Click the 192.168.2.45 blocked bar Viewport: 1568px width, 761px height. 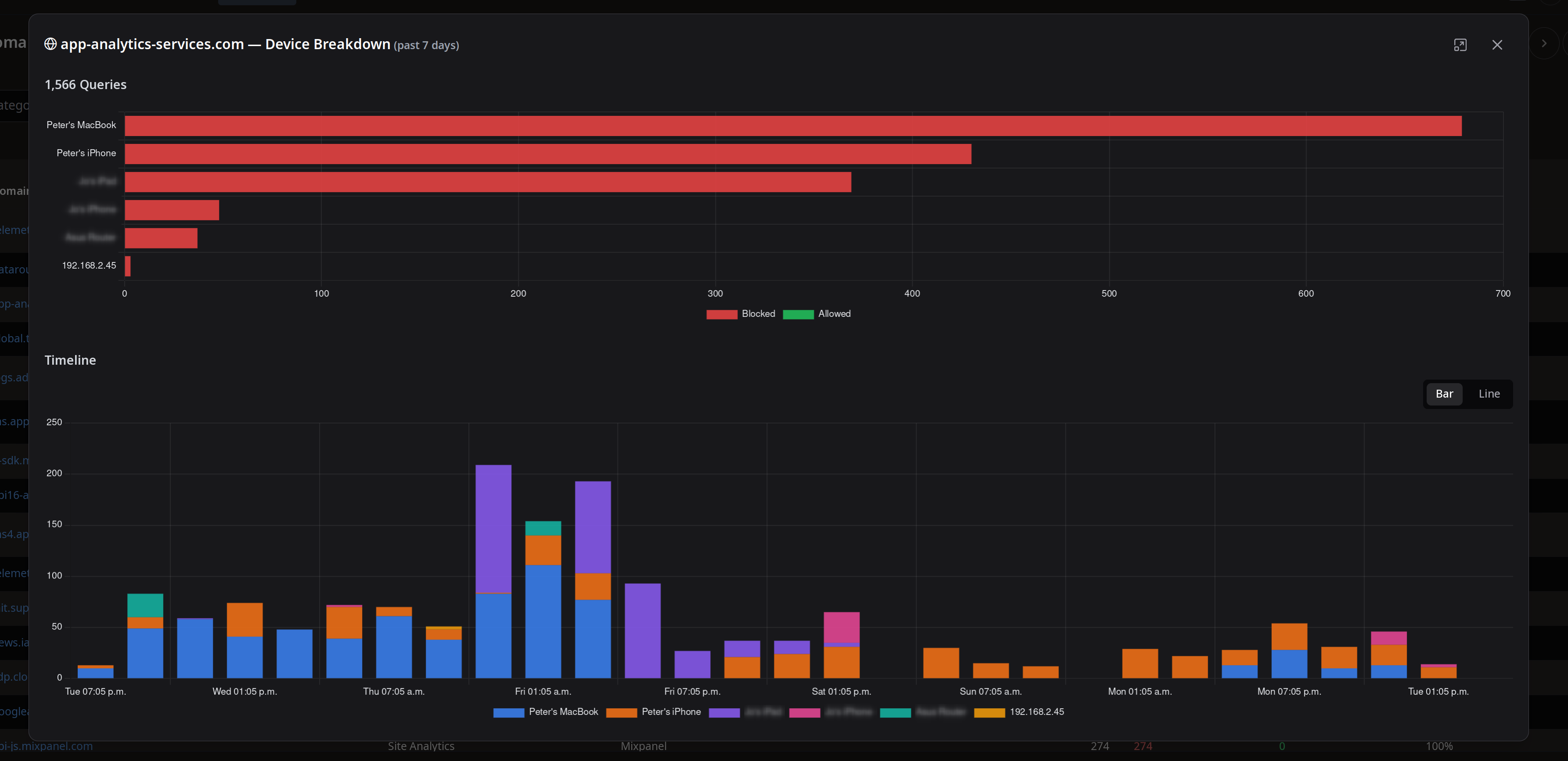point(128,266)
